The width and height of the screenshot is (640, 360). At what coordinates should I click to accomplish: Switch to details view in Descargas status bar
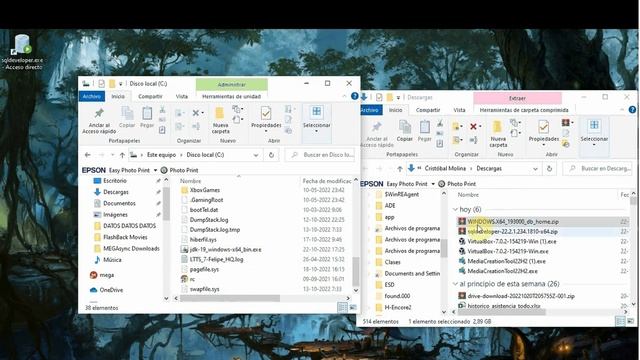point(620,322)
